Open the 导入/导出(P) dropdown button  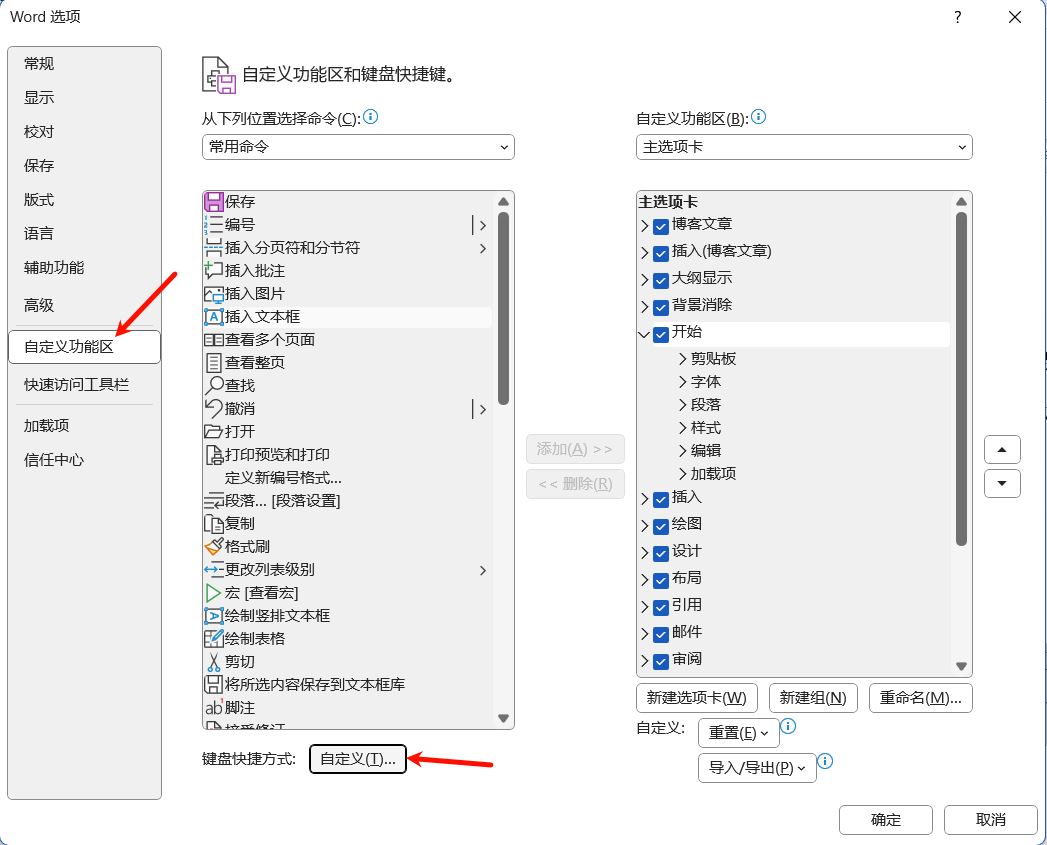click(x=757, y=768)
